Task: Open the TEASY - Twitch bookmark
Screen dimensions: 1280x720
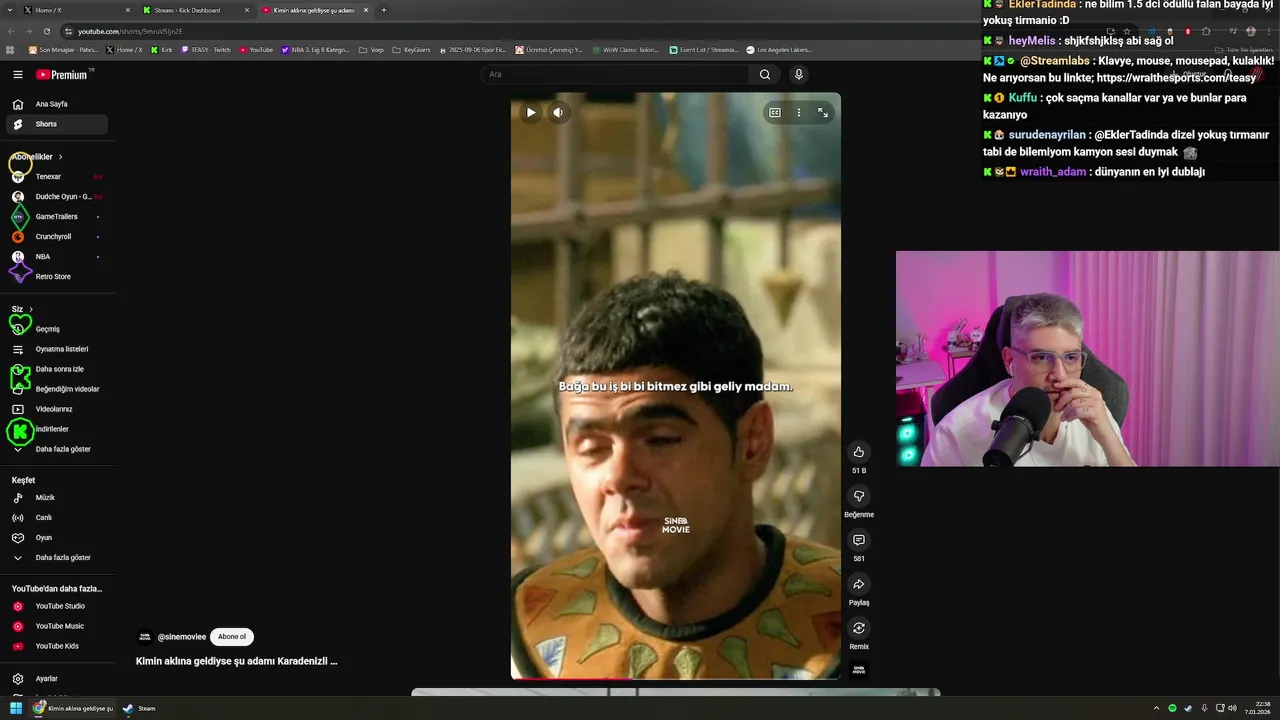Action: click(206, 49)
